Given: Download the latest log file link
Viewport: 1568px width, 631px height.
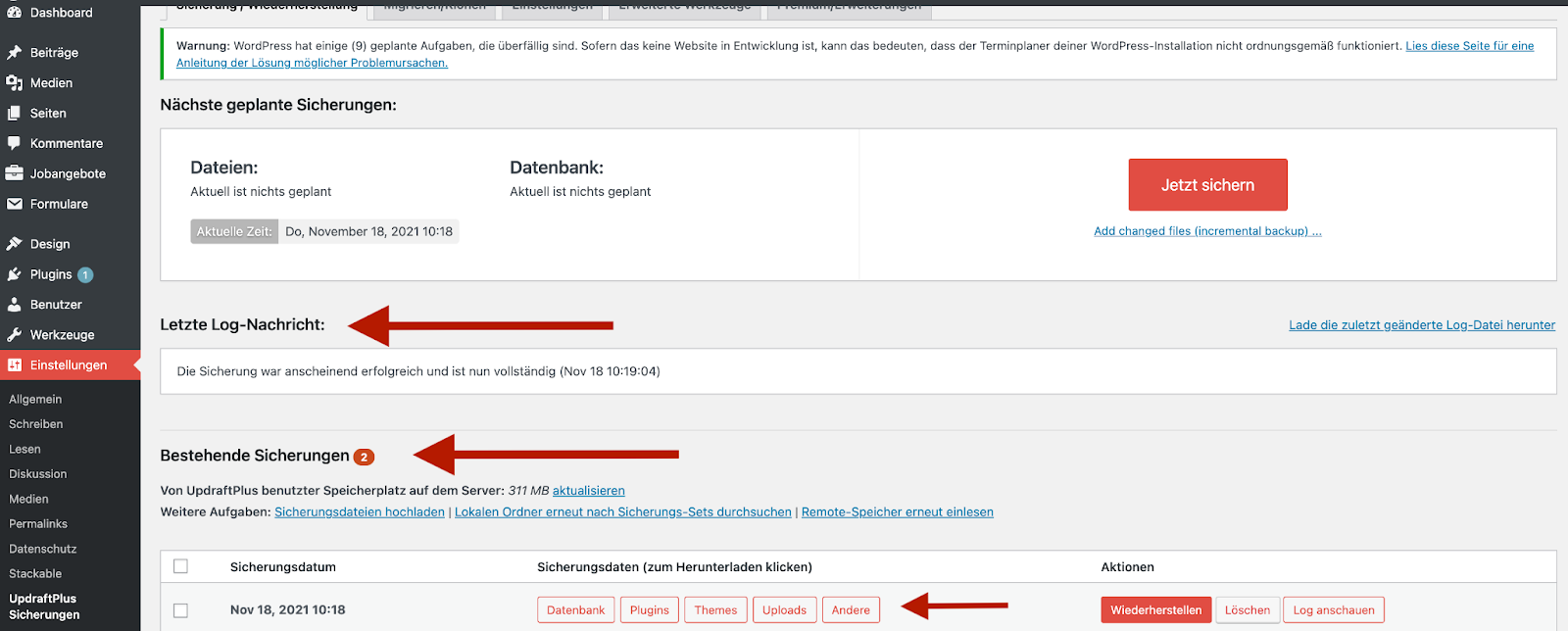Looking at the screenshot, I should click(x=1422, y=325).
